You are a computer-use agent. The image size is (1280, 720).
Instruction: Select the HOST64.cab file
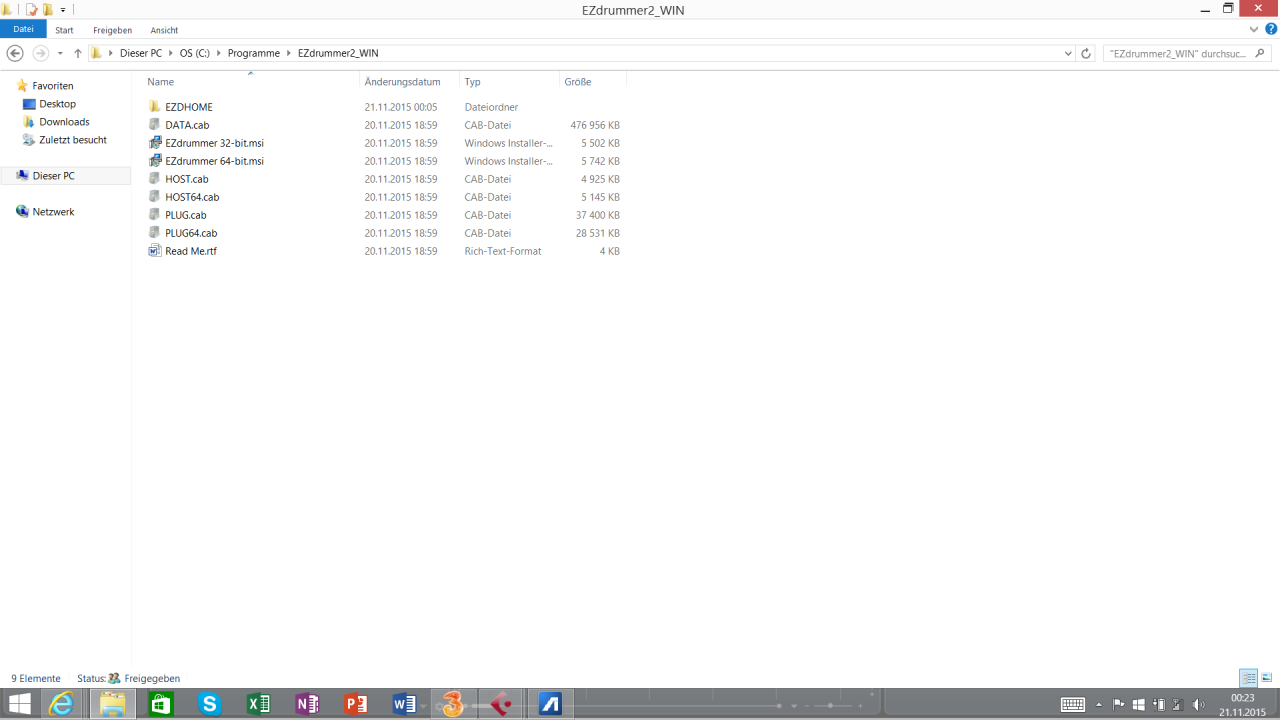pyautogui.click(x=192, y=197)
